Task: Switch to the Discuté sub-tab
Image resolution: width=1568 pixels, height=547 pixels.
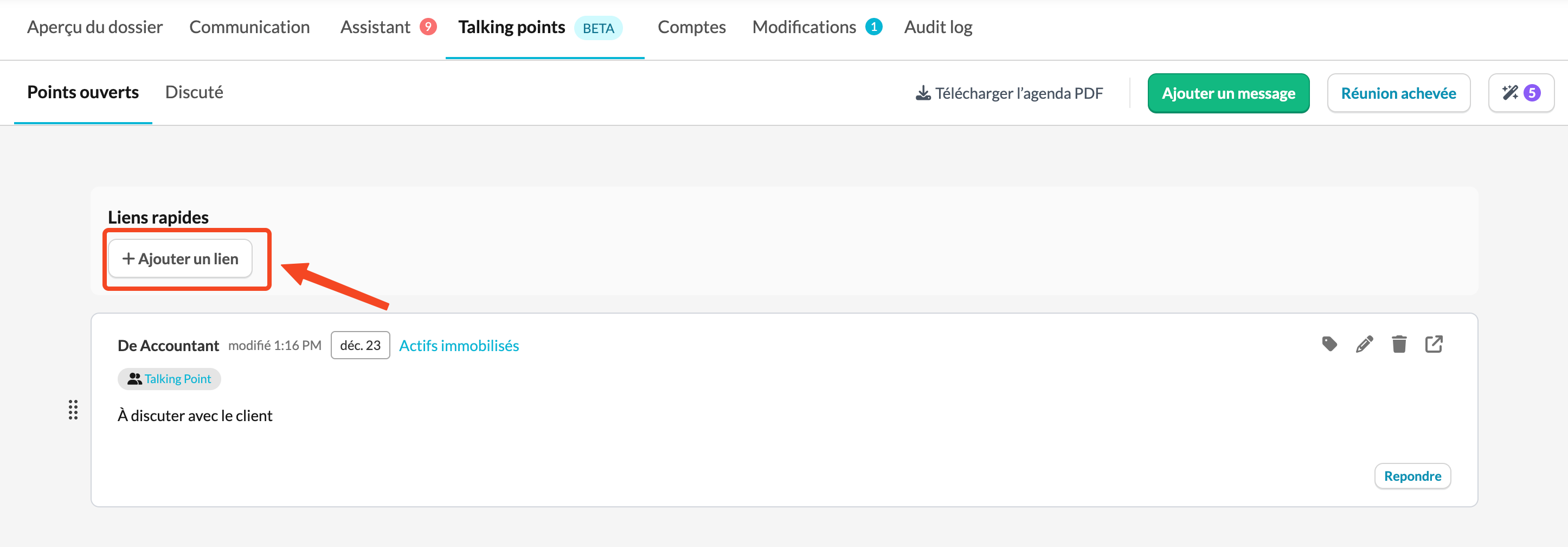Action: pyautogui.click(x=194, y=93)
